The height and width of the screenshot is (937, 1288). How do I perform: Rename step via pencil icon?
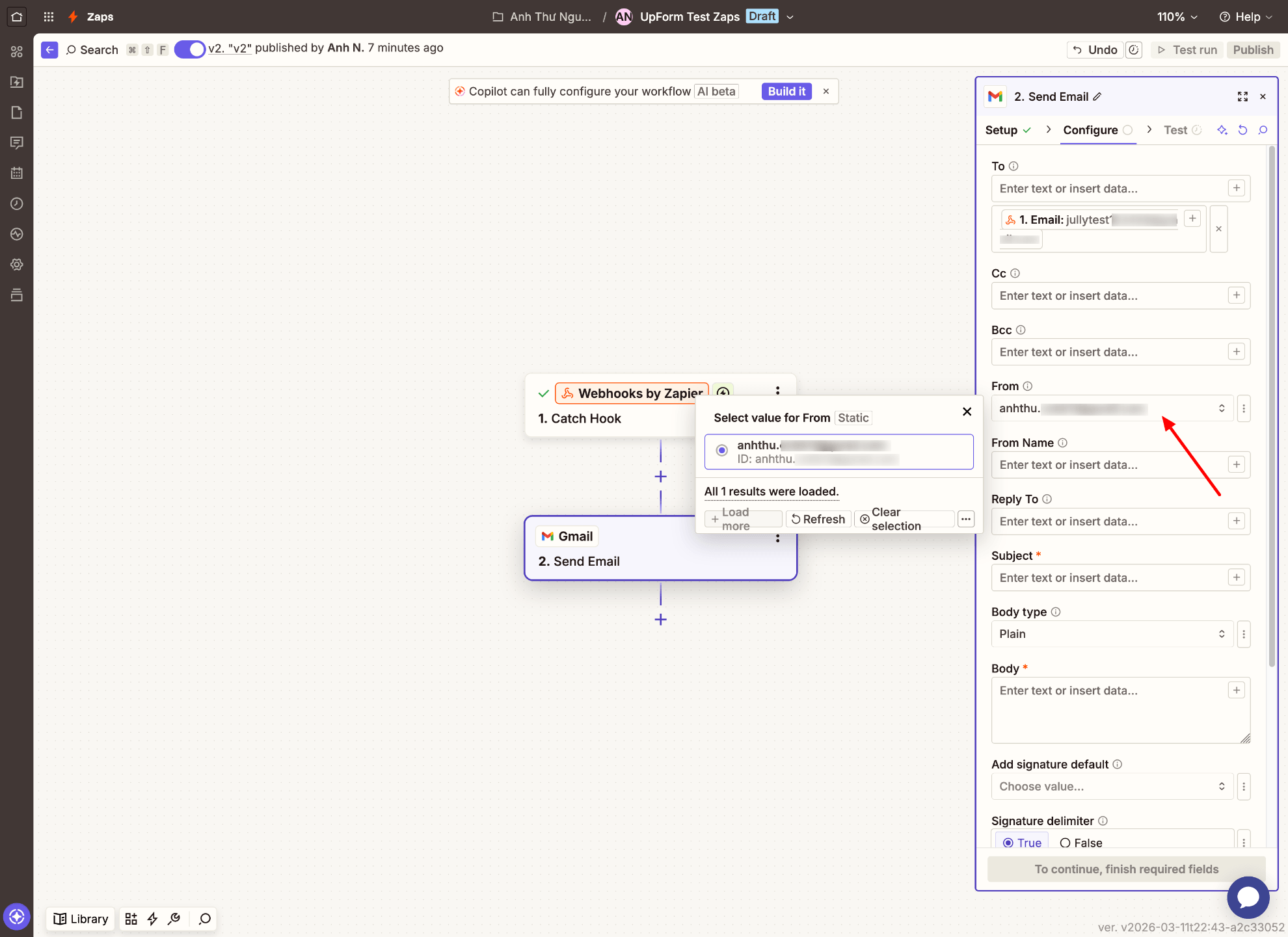coord(1097,97)
